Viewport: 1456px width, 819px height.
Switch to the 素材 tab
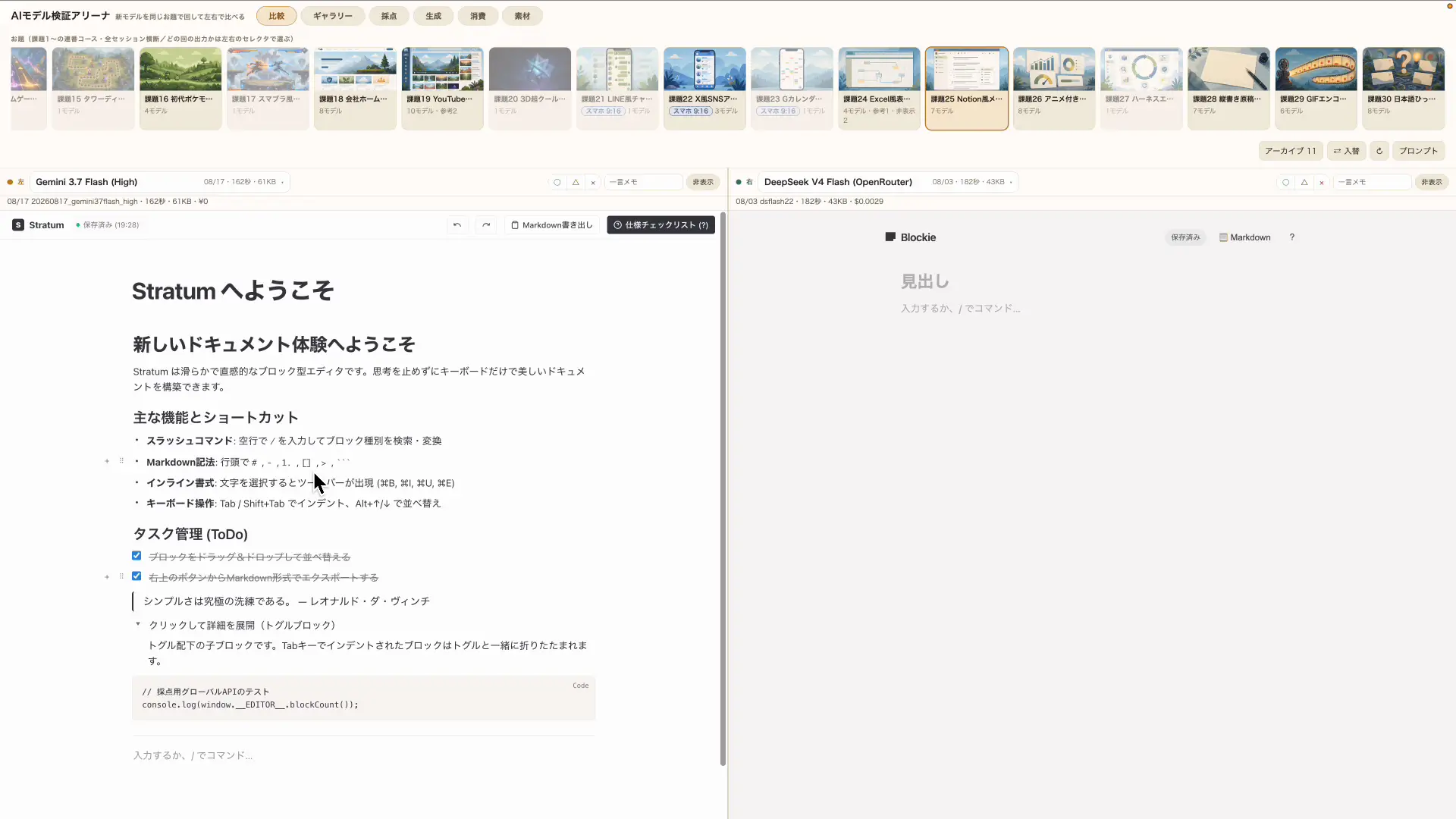click(522, 16)
